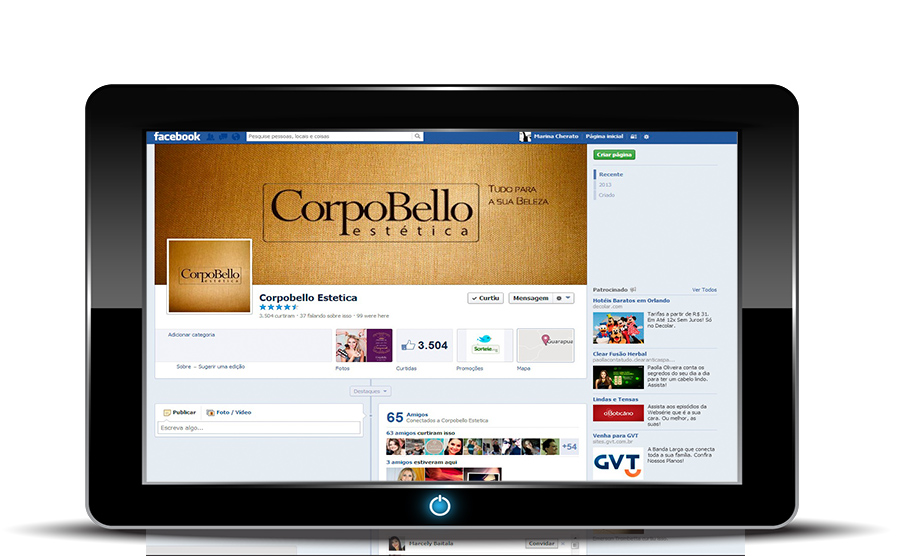The image size is (900, 556).
Task: Click the +54 more friends tile
Action: tap(569, 446)
